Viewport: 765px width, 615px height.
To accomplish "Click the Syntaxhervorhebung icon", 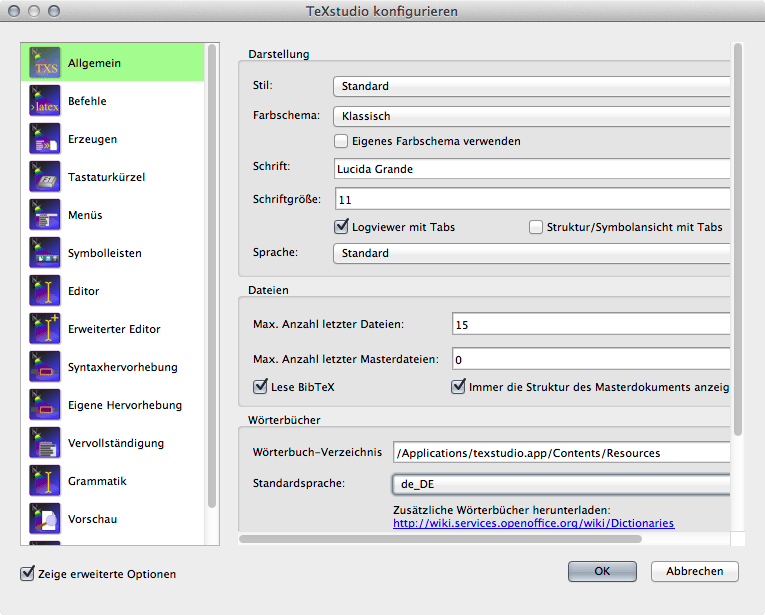I will pyautogui.click(x=45, y=367).
